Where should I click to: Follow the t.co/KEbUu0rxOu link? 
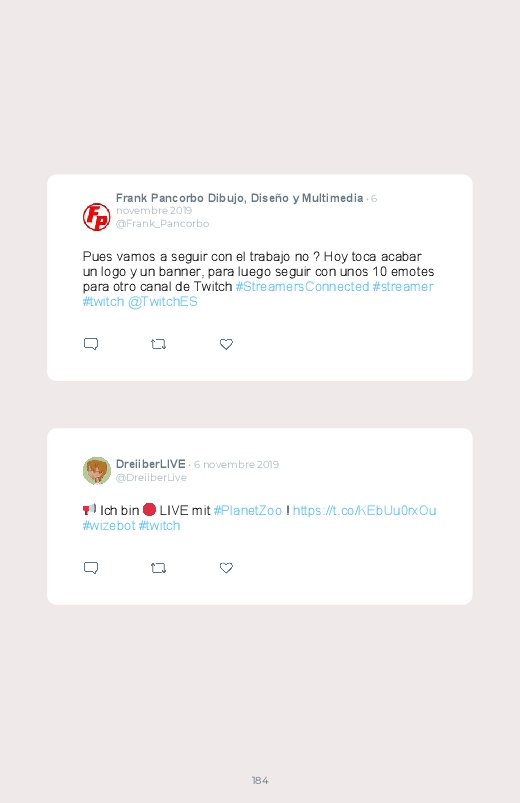pos(364,511)
